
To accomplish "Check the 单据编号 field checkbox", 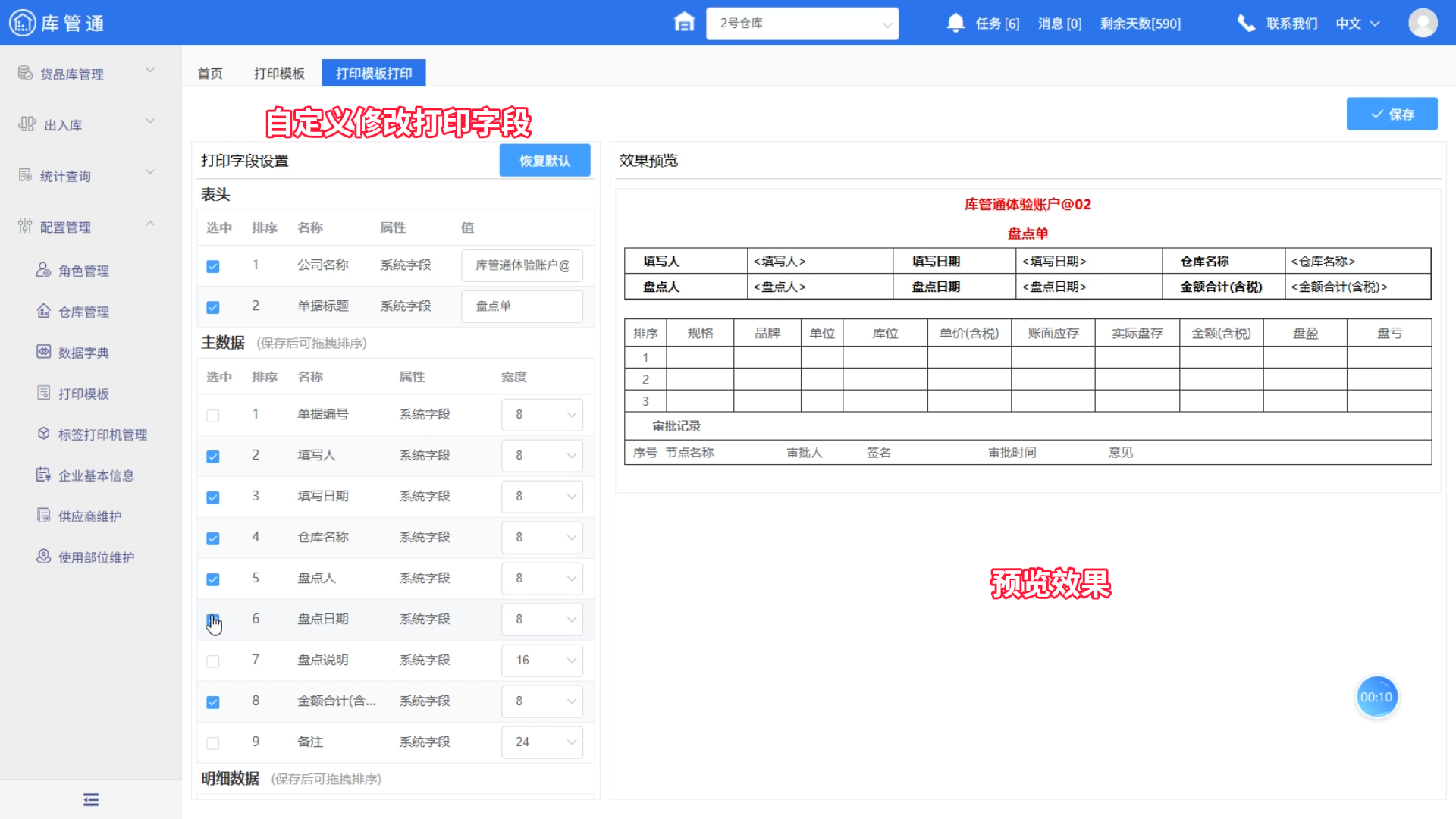I will coord(213,416).
